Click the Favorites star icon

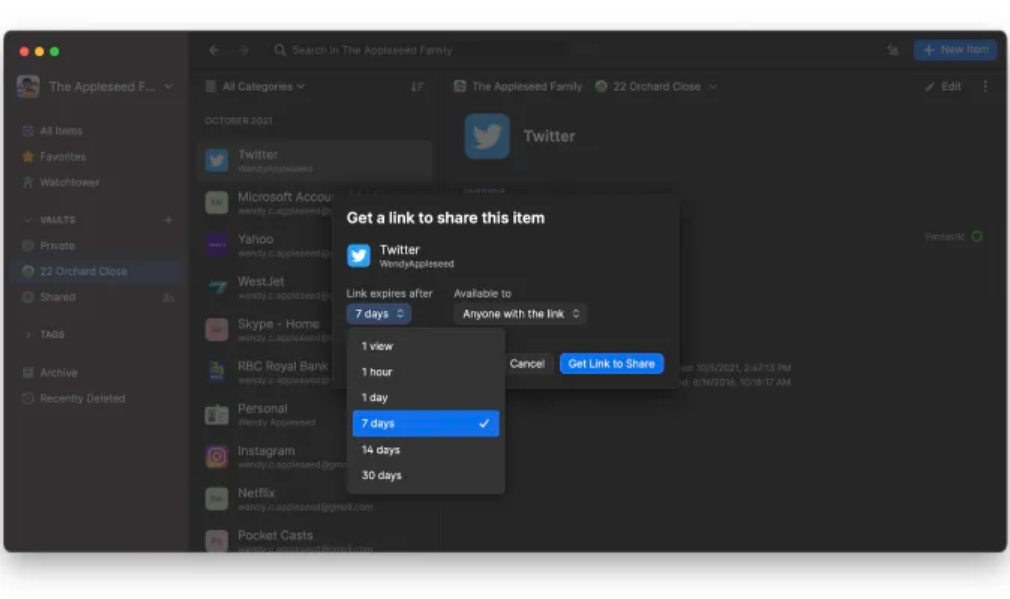click(x=28, y=157)
